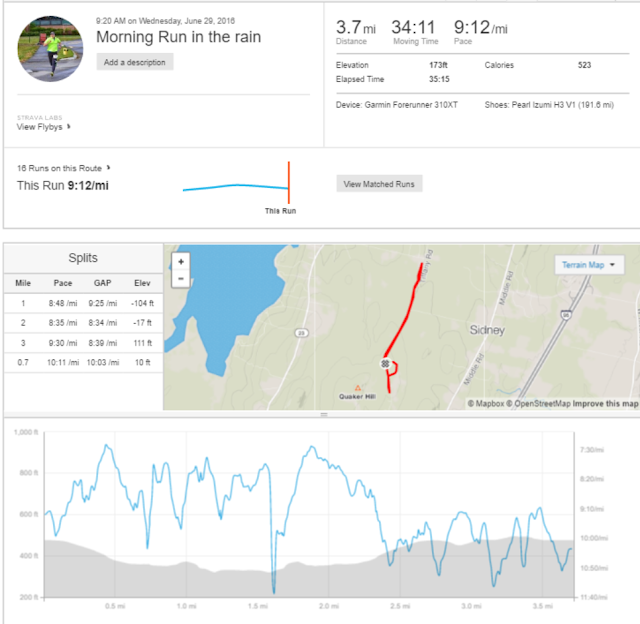This screenshot has height=624, width=640.
Task: Open the Terrain Map dropdown
Action: click(589, 265)
